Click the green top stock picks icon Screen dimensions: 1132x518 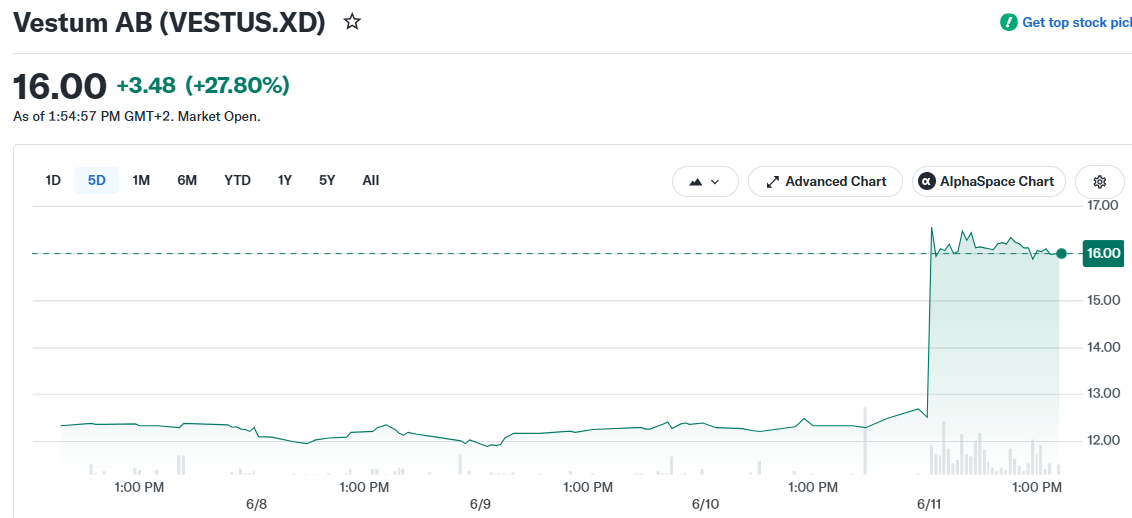coord(1008,22)
